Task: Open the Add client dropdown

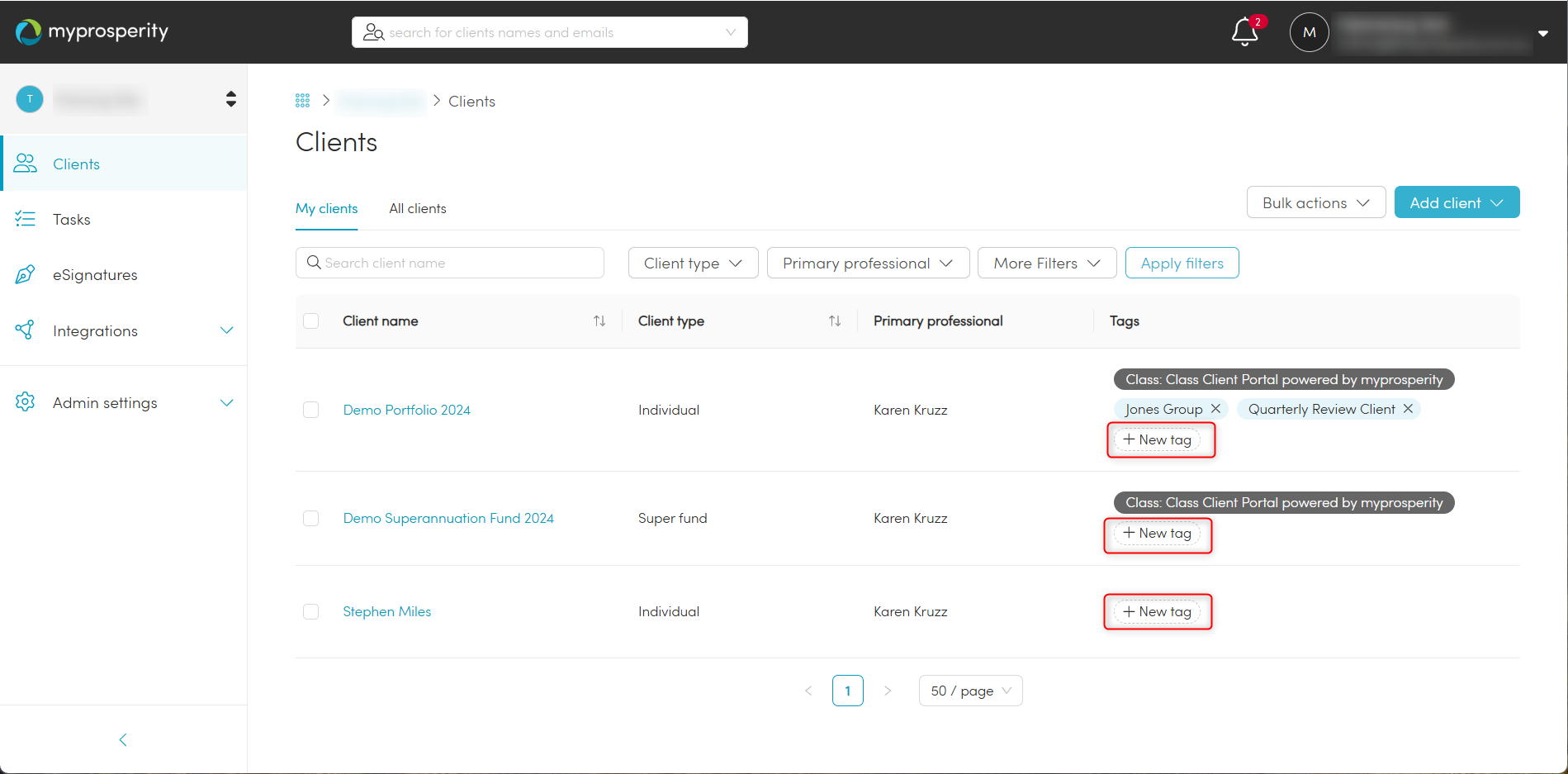Action: pos(1457,202)
